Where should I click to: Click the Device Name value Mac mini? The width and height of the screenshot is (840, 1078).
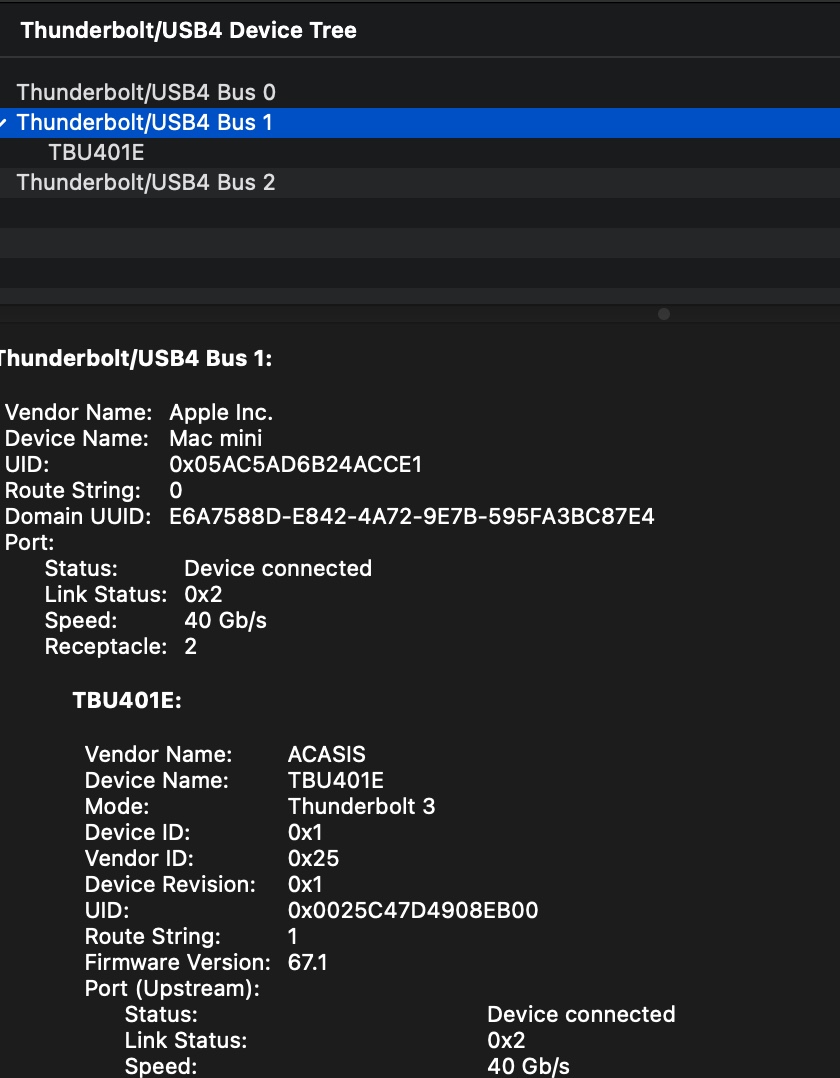[x=215, y=439]
